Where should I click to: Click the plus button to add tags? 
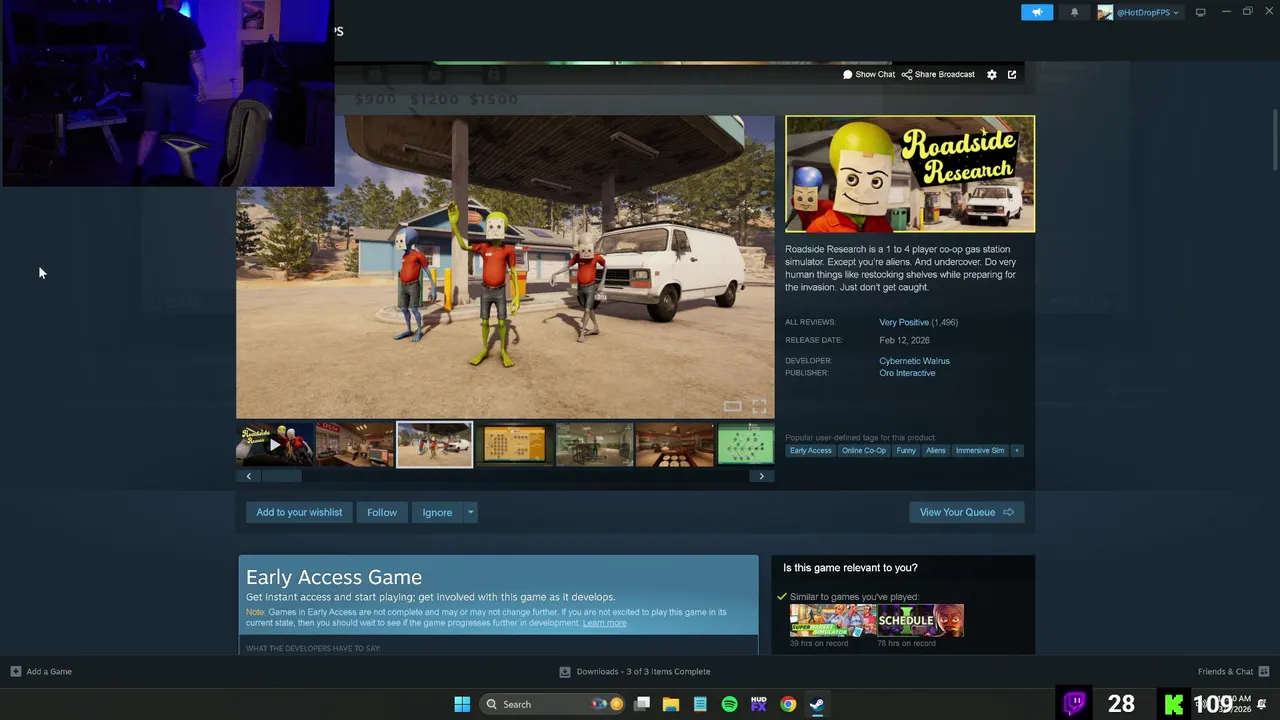1017,451
